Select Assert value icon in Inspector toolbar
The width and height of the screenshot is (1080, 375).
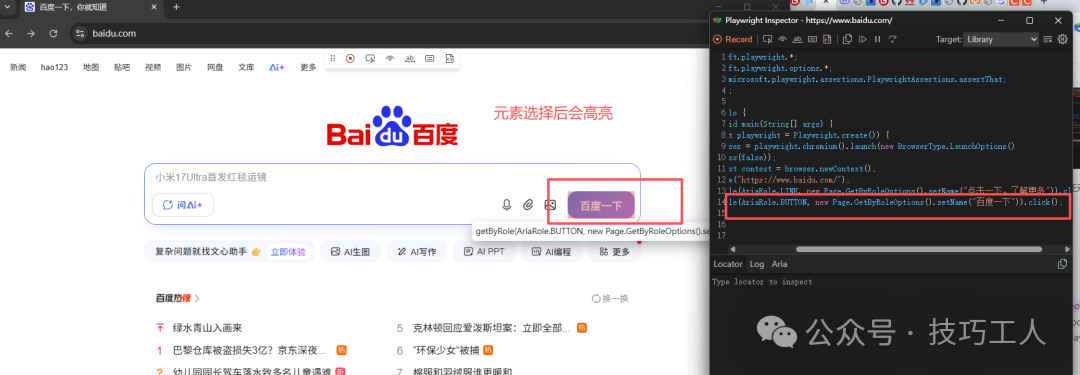812,39
